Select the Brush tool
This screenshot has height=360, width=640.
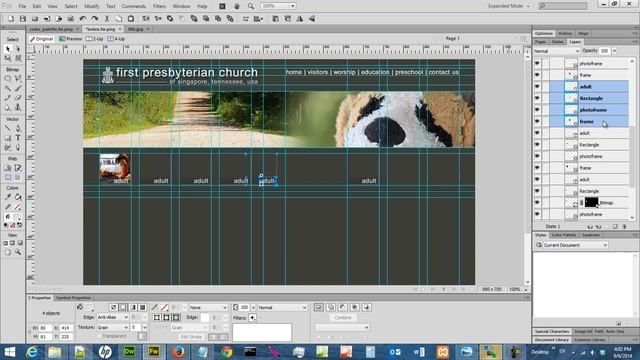pyautogui.click(x=18, y=88)
